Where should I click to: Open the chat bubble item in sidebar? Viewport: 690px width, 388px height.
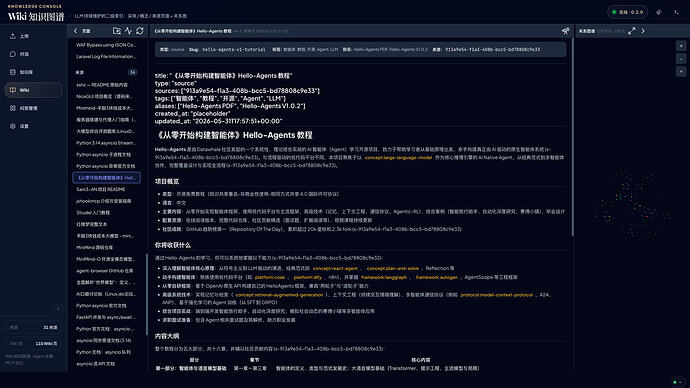(x=33, y=54)
